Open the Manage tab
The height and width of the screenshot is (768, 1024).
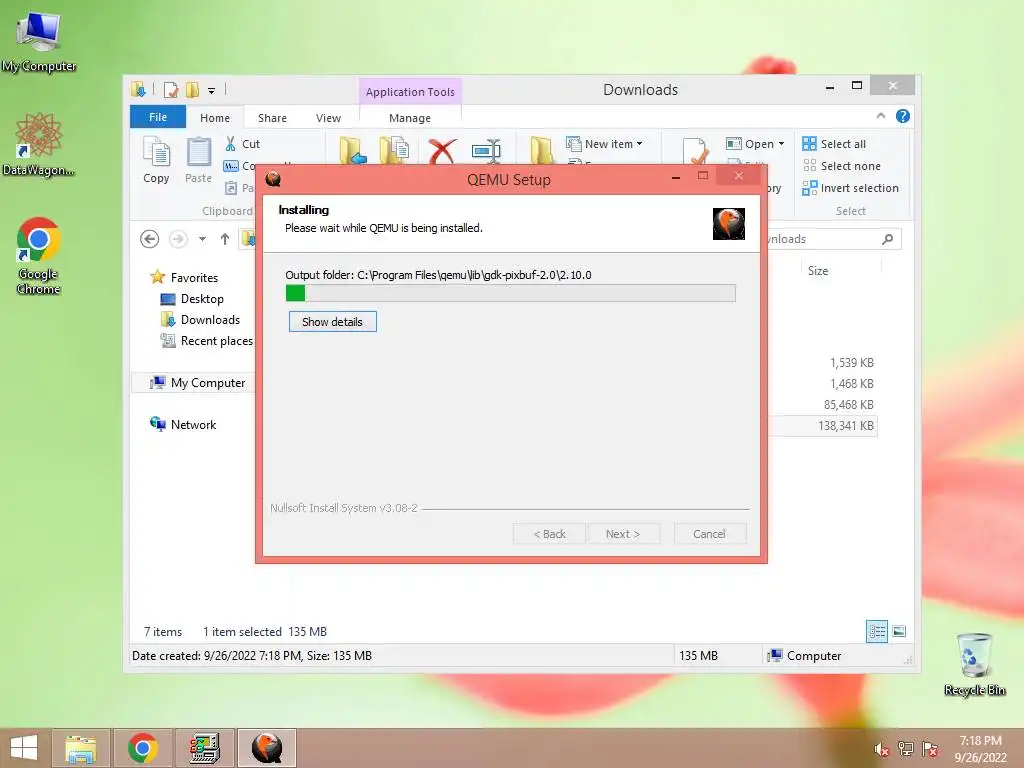tap(410, 118)
